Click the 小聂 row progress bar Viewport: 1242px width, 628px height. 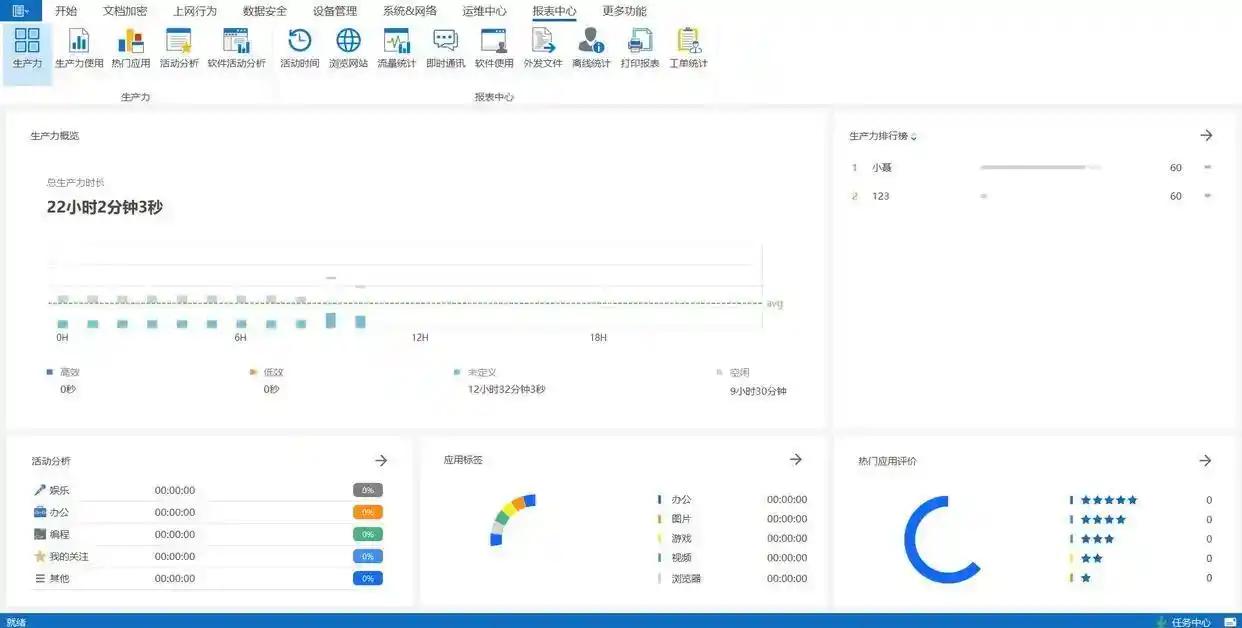coord(1041,167)
